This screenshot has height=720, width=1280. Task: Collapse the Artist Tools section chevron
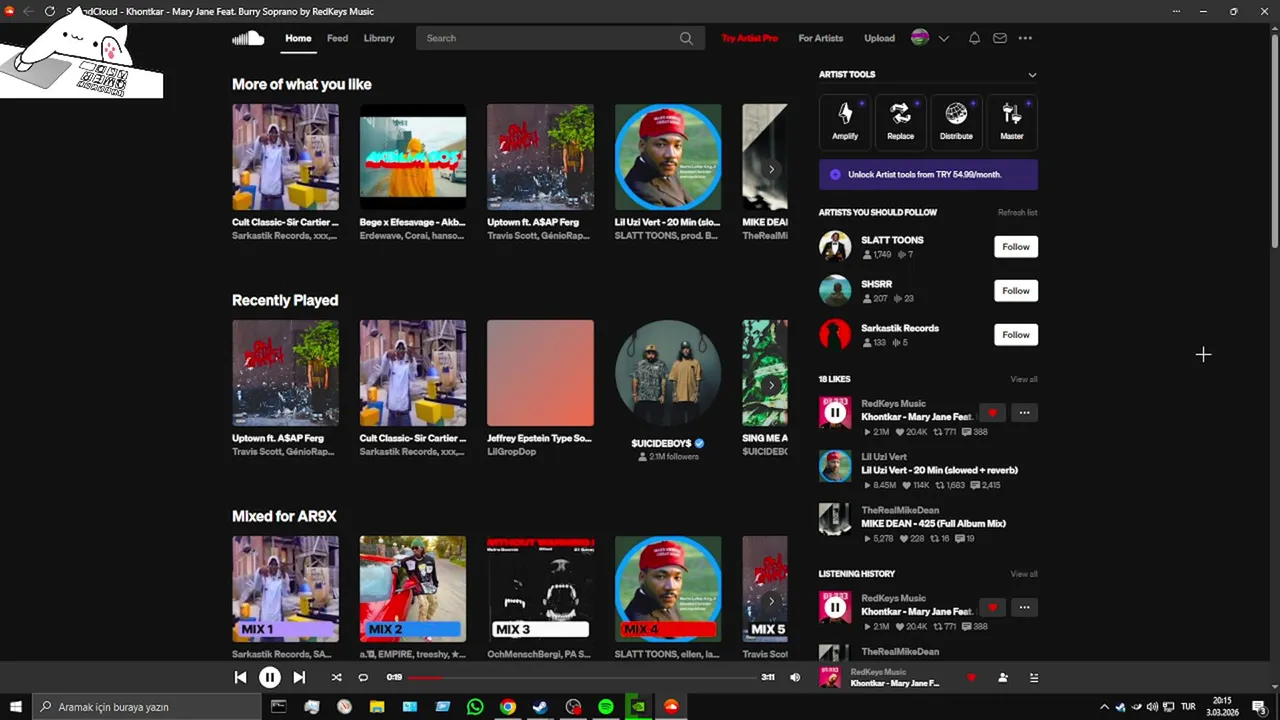click(x=1032, y=75)
